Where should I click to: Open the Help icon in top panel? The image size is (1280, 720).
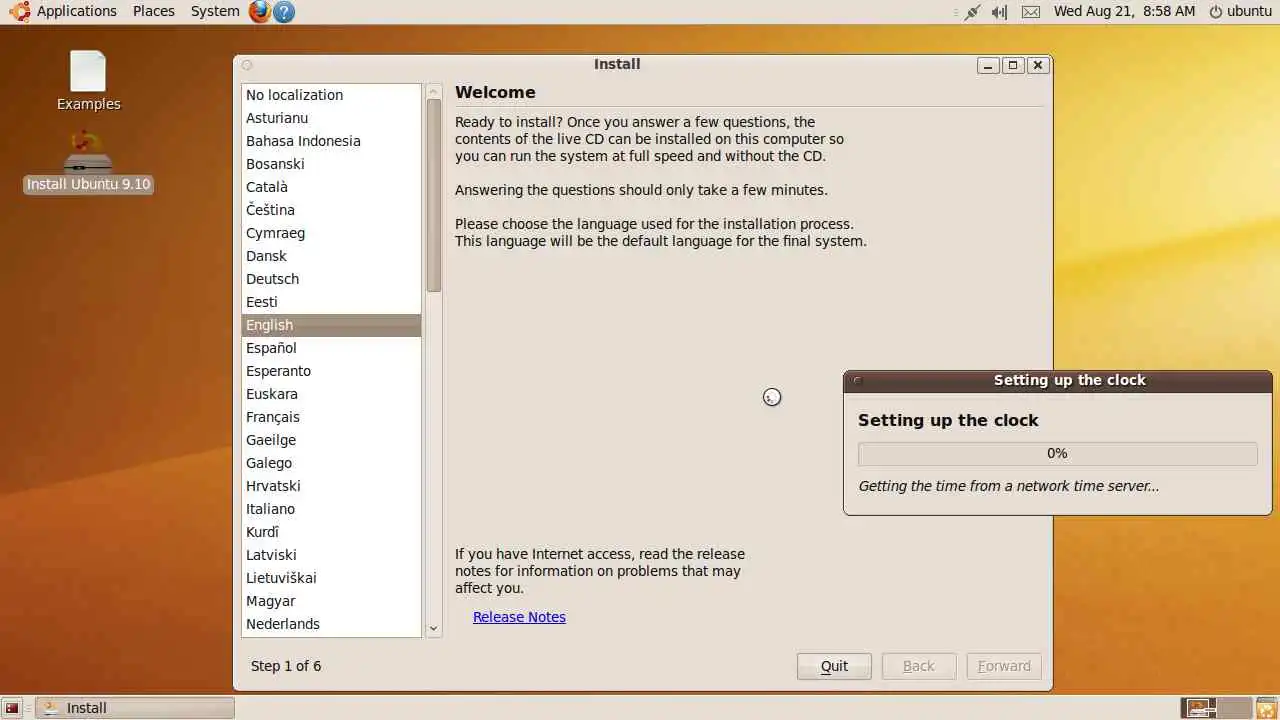284,11
